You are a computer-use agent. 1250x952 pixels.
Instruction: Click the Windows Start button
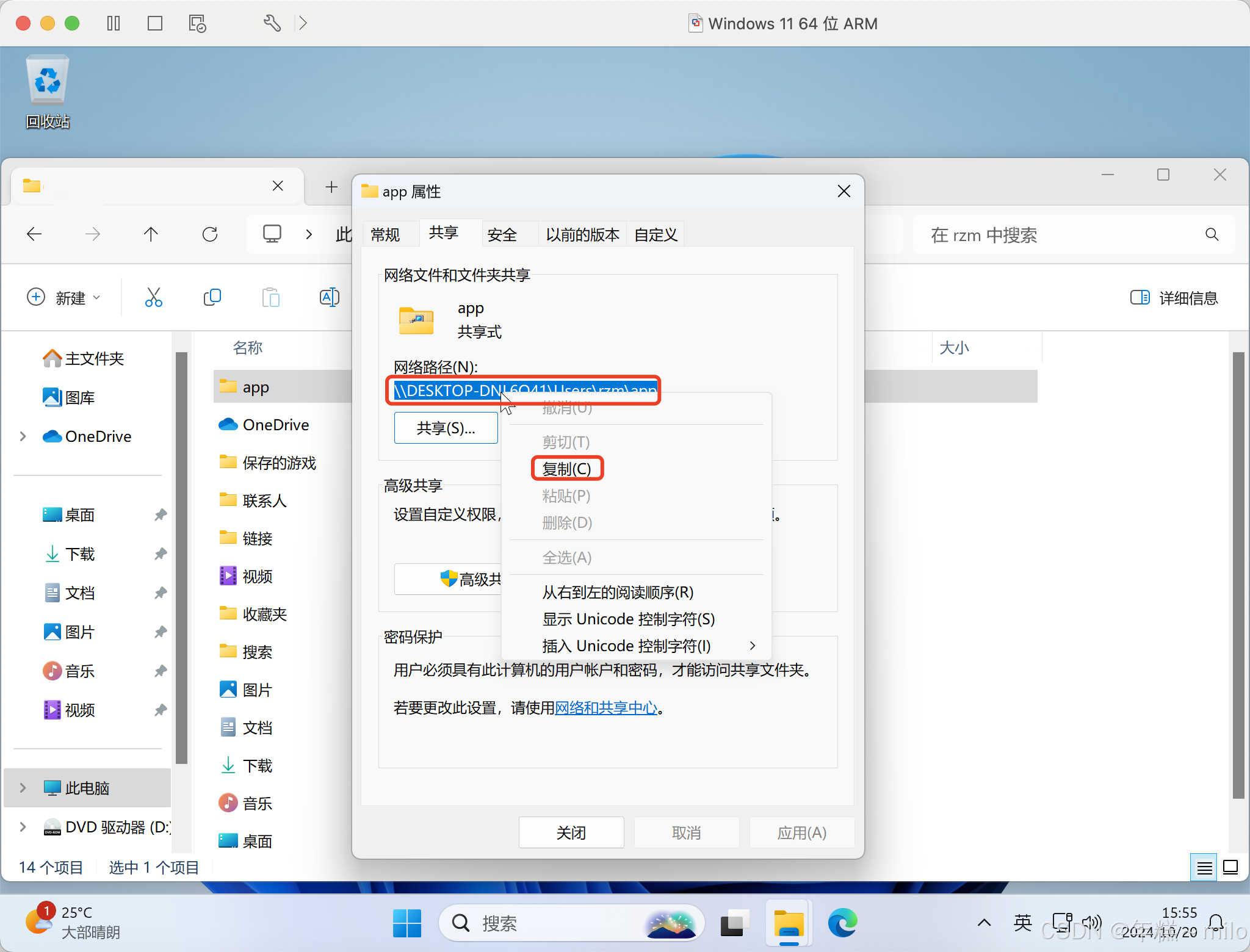click(x=406, y=923)
